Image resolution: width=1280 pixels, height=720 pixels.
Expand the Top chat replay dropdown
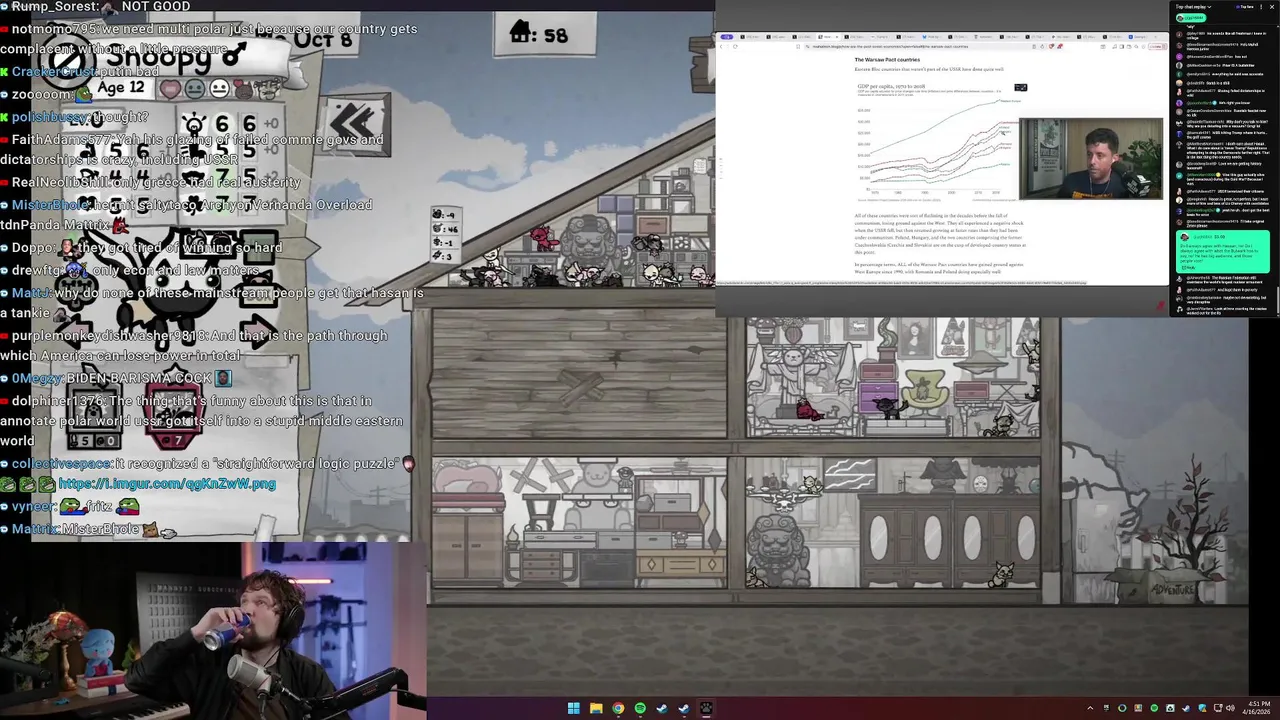coord(1194,7)
